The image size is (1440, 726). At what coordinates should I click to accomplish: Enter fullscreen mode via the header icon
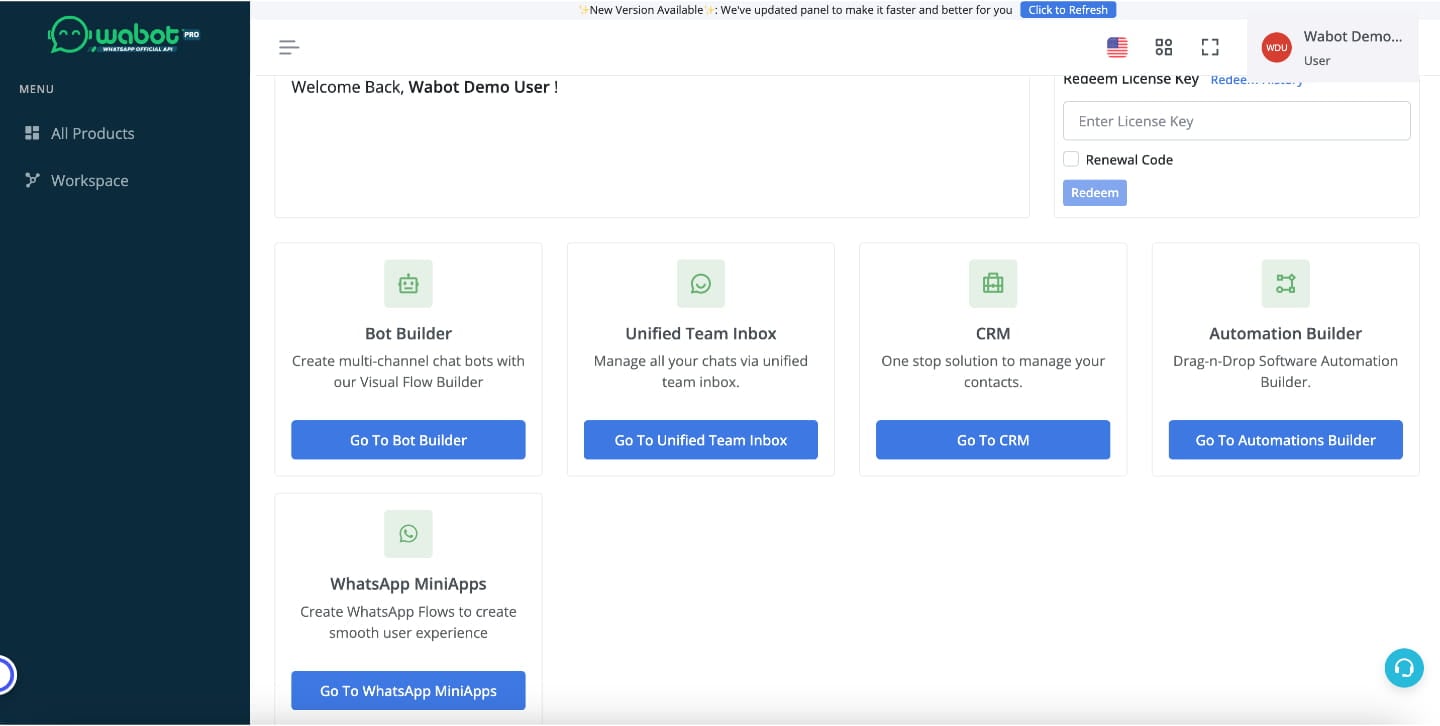point(1210,47)
